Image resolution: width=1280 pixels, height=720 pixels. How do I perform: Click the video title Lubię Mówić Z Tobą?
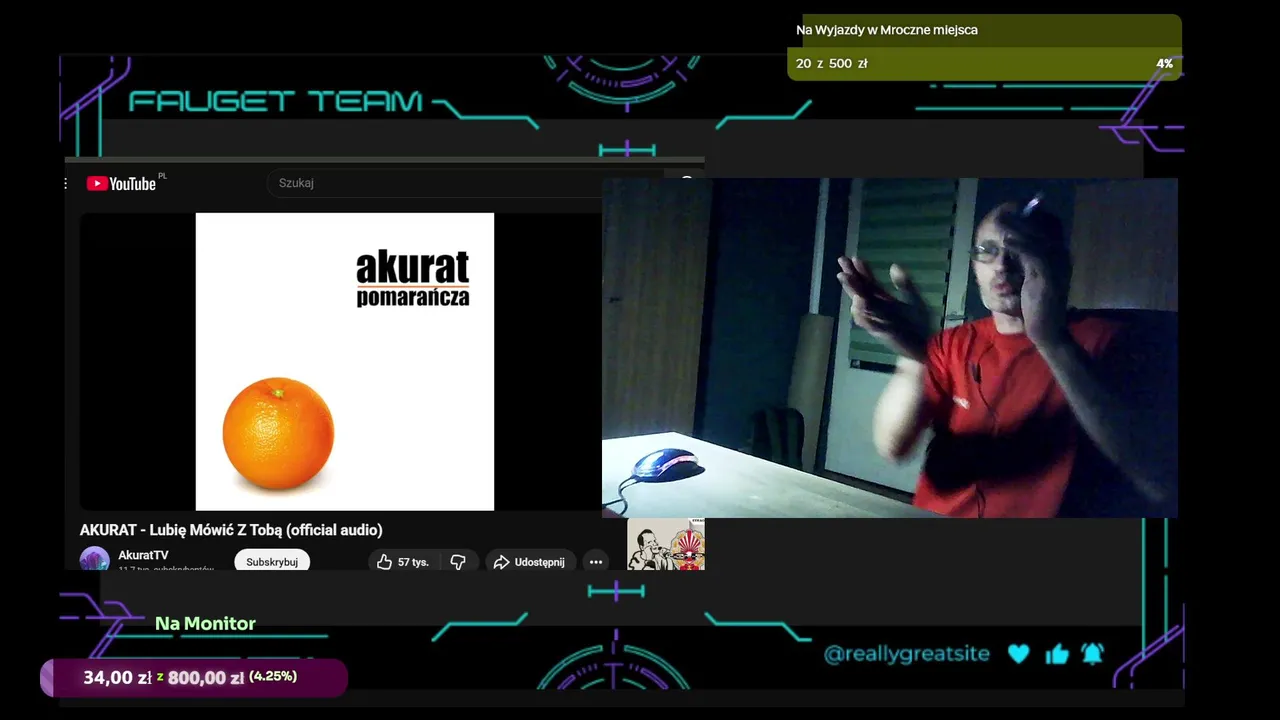231,530
